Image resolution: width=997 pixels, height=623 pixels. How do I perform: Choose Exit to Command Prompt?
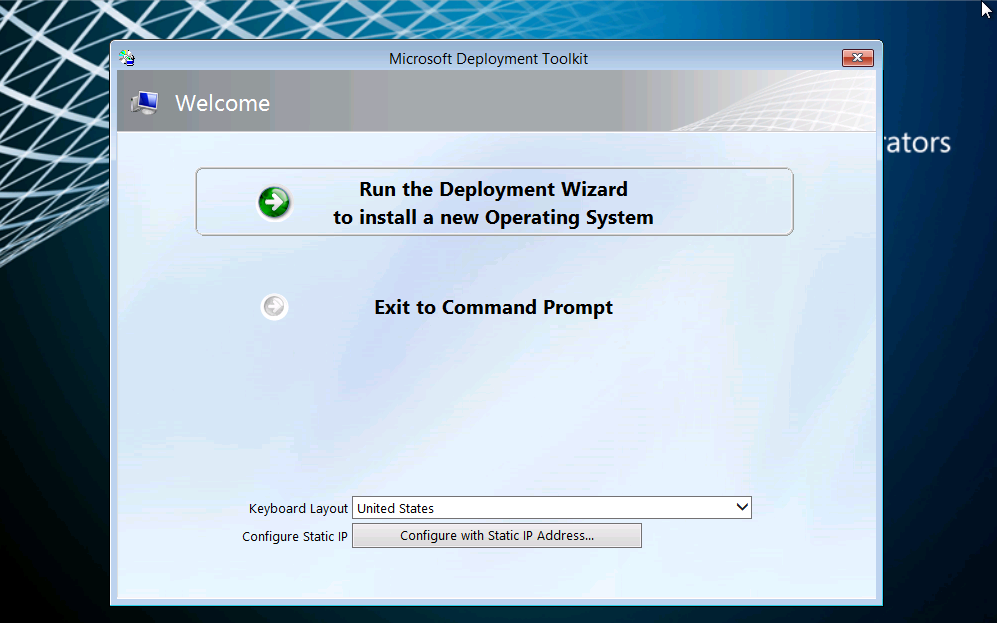[x=493, y=307]
